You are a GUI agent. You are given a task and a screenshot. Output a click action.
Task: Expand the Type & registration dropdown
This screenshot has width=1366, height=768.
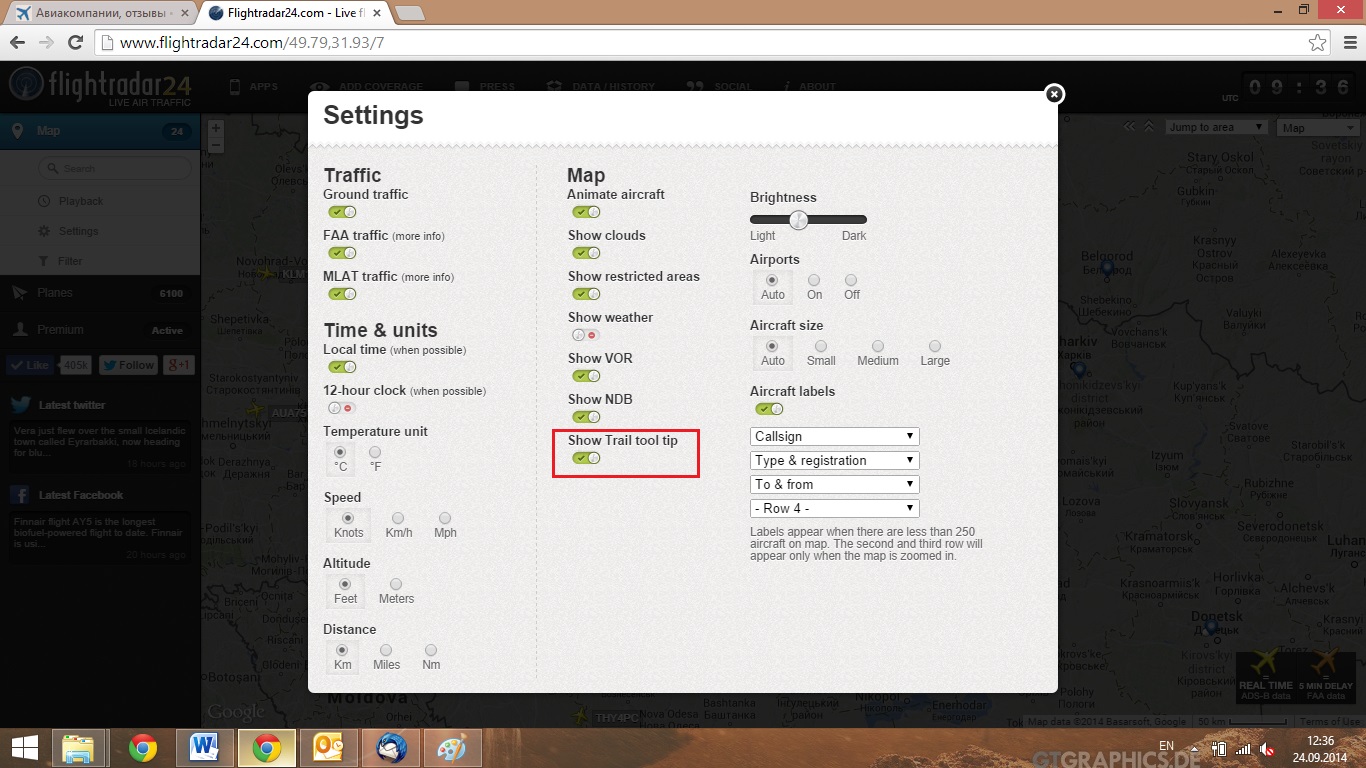pos(834,460)
